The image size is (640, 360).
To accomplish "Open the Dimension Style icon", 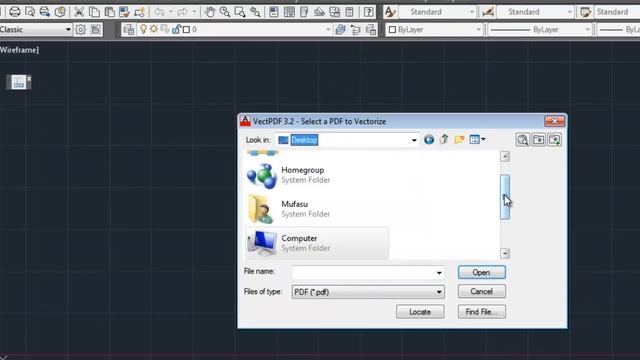I will [488, 12].
